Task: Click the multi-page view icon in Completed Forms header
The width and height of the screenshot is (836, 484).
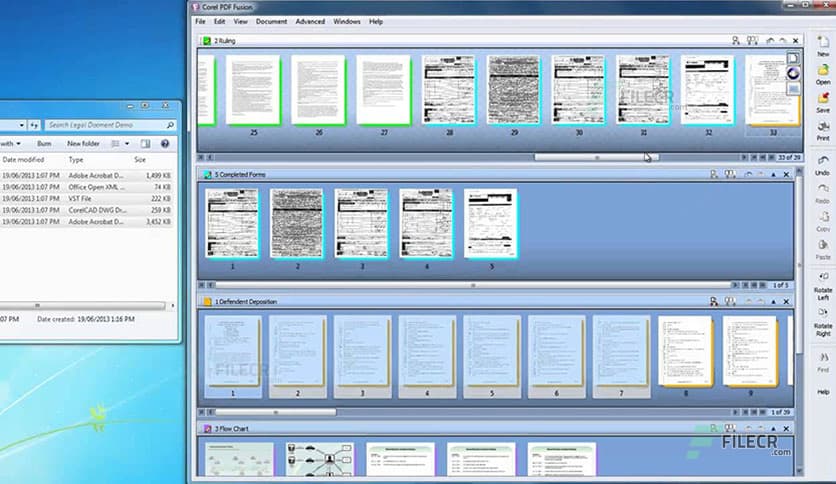Action: point(730,174)
